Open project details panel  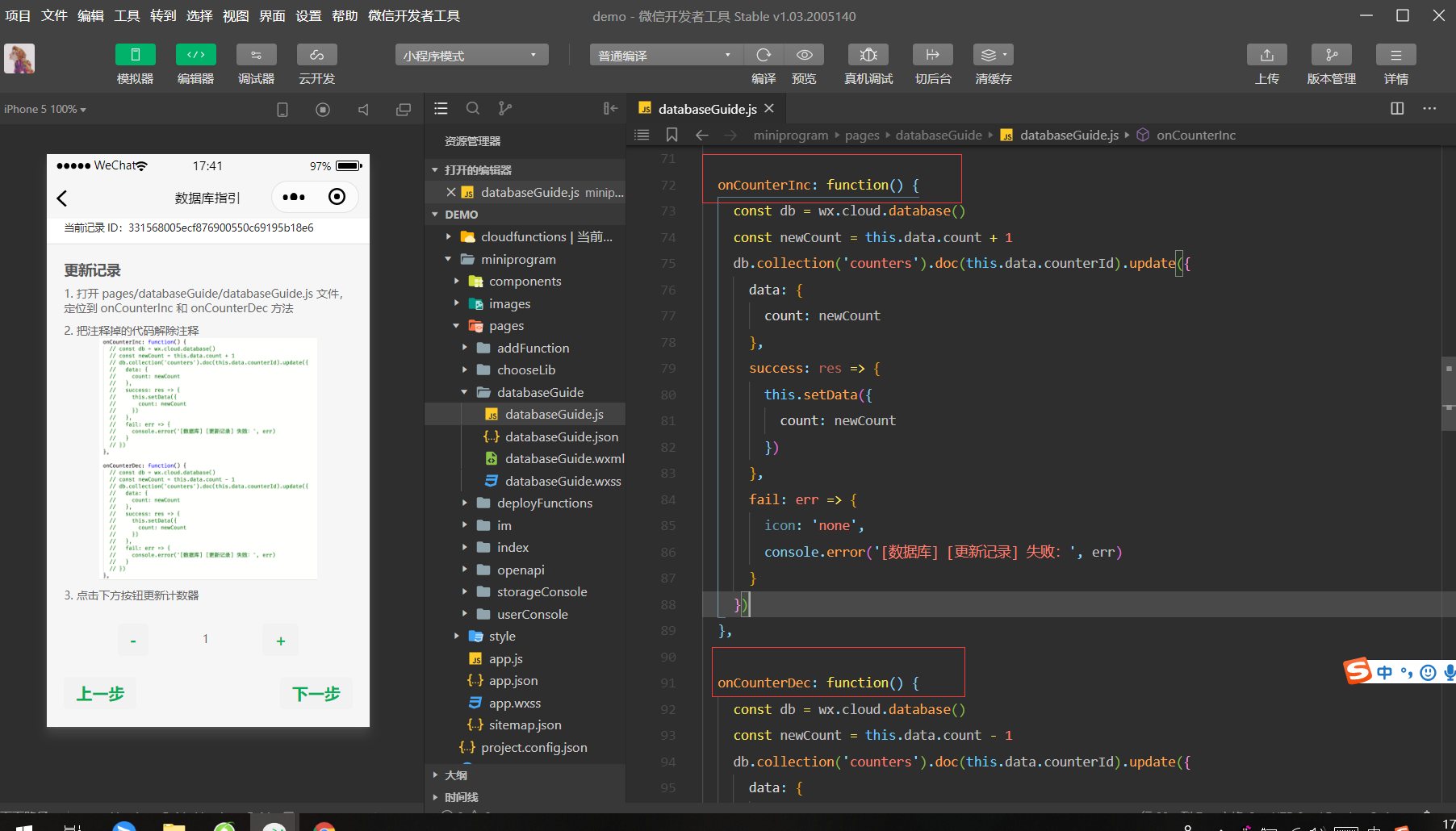1396,55
